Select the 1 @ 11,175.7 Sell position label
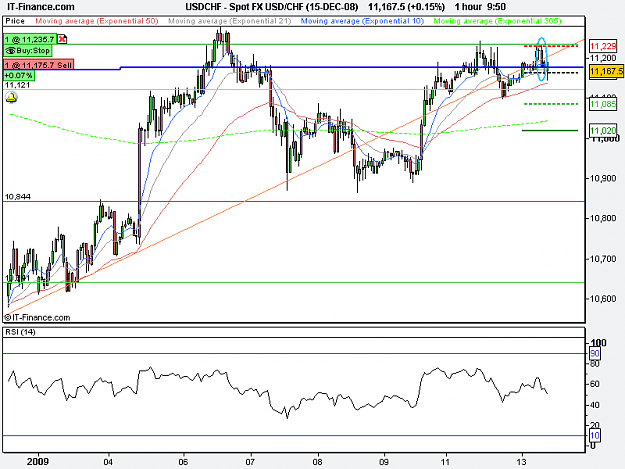Image resolution: width=625 pixels, height=469 pixels. pyautogui.click(x=39, y=65)
